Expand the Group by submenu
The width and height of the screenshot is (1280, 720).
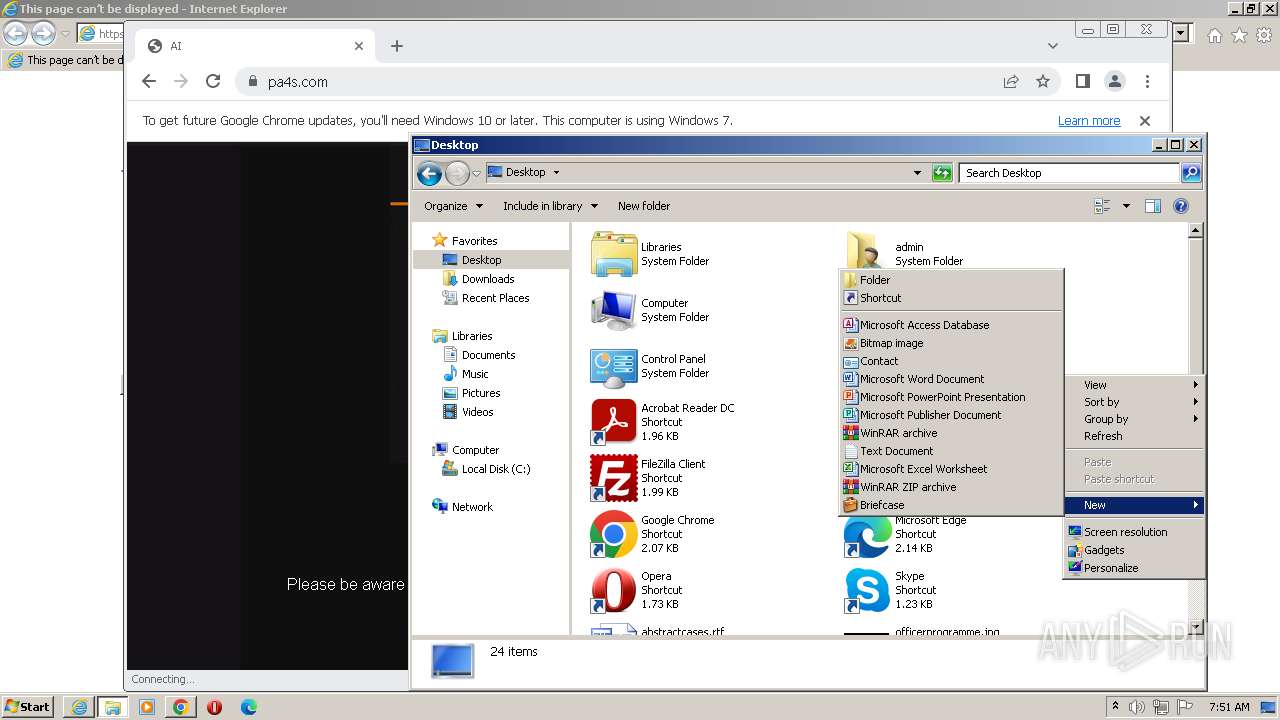coord(1135,419)
